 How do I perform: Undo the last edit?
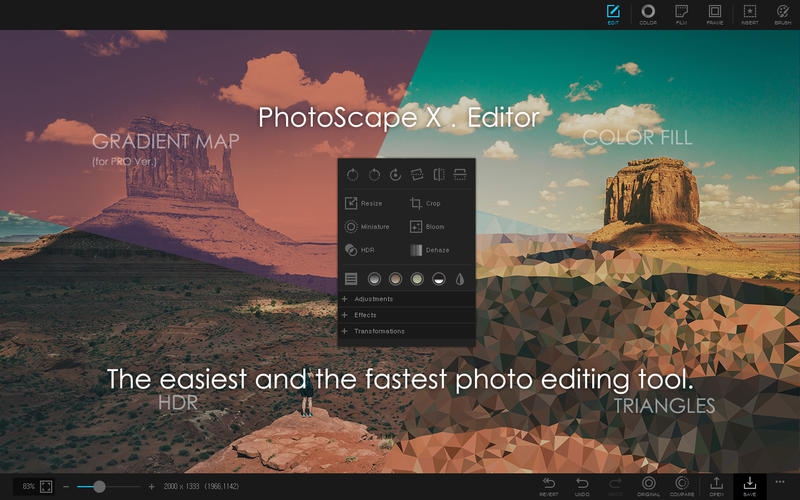pos(582,487)
